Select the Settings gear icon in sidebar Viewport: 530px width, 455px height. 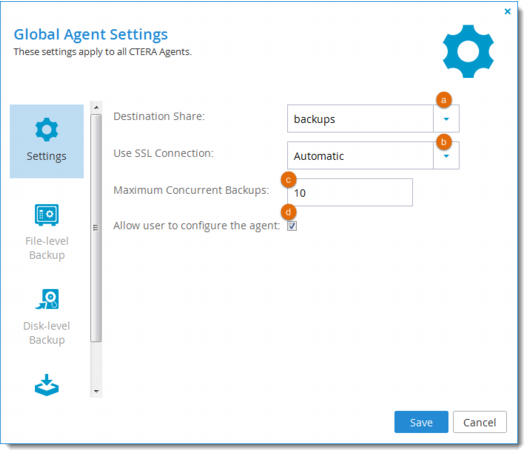point(47,129)
